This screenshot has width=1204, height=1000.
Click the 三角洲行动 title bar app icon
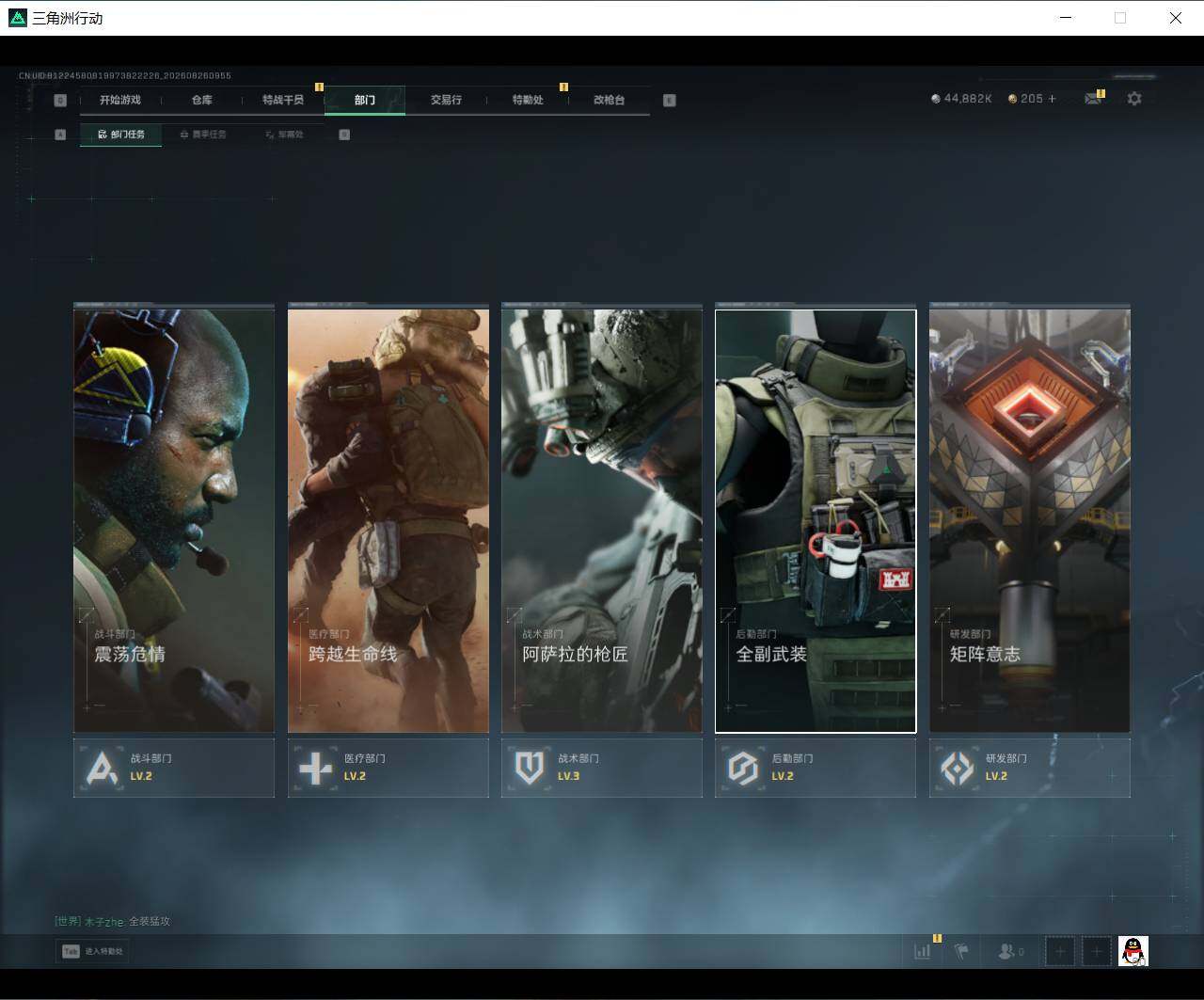pyautogui.click(x=17, y=18)
